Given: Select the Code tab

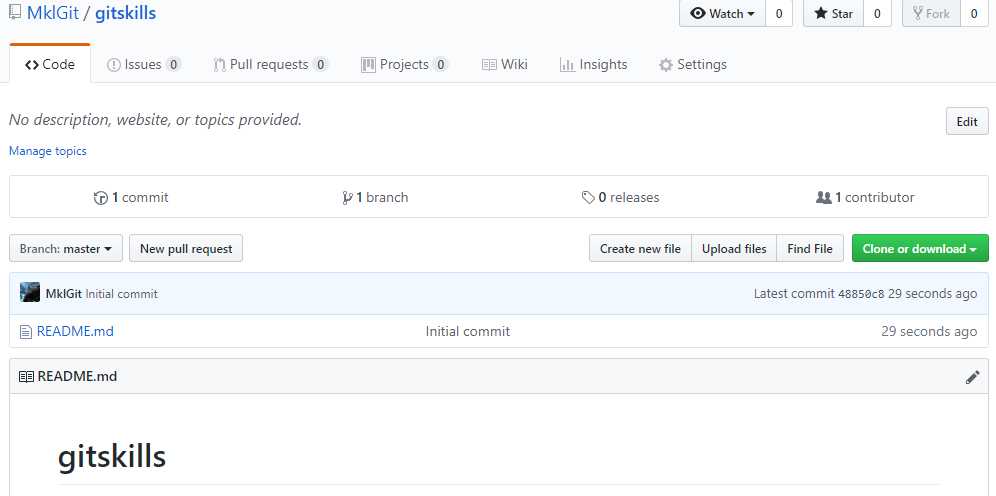Looking at the screenshot, I should click(x=50, y=64).
